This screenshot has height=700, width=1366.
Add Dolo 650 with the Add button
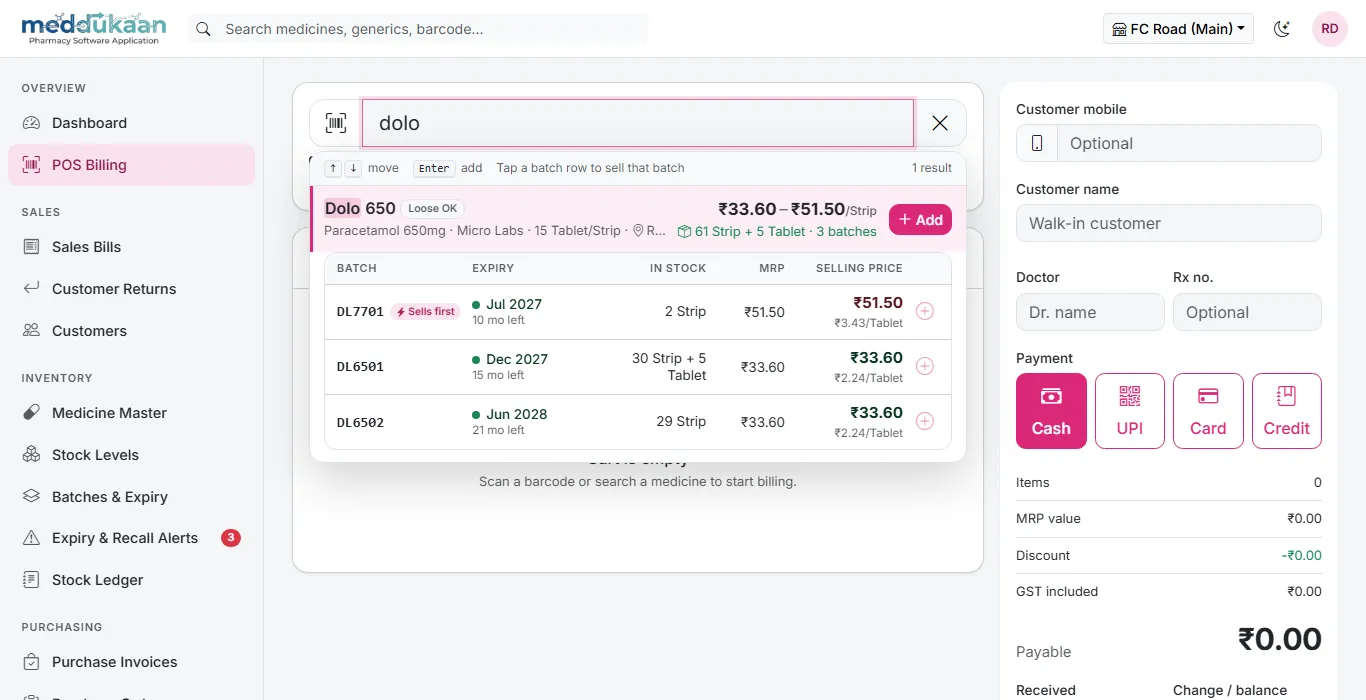click(920, 220)
